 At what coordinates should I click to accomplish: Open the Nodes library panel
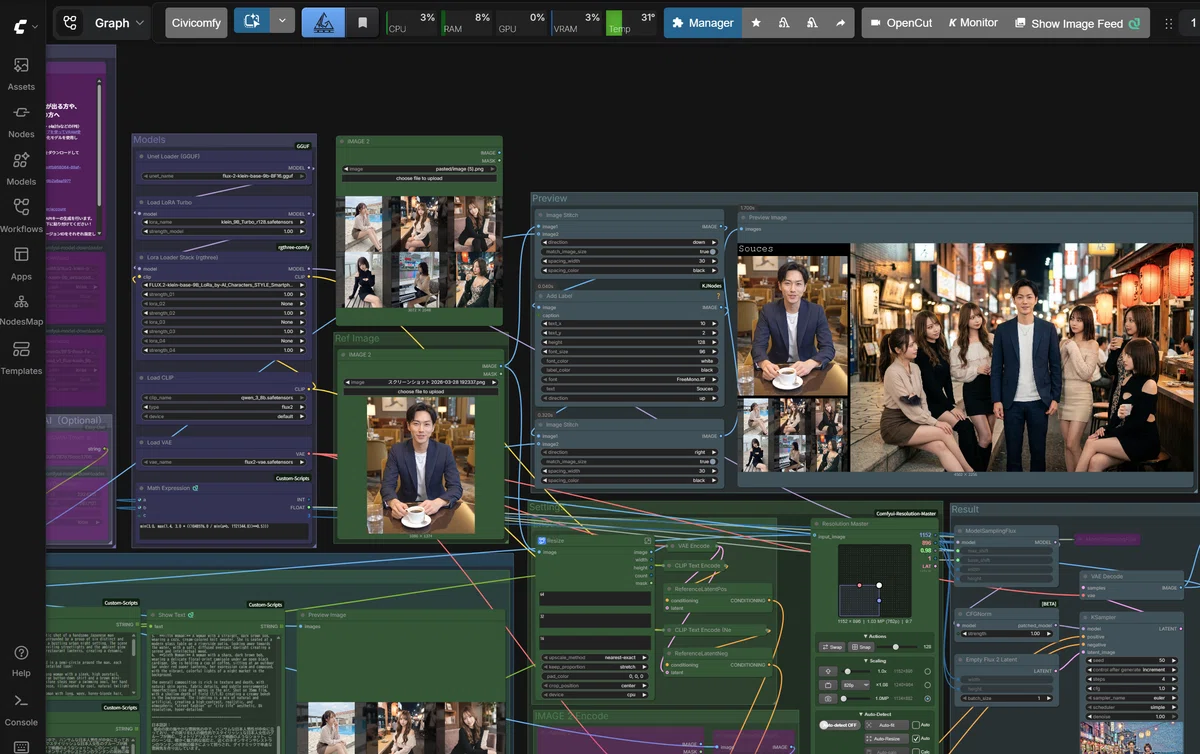pyautogui.click(x=21, y=122)
